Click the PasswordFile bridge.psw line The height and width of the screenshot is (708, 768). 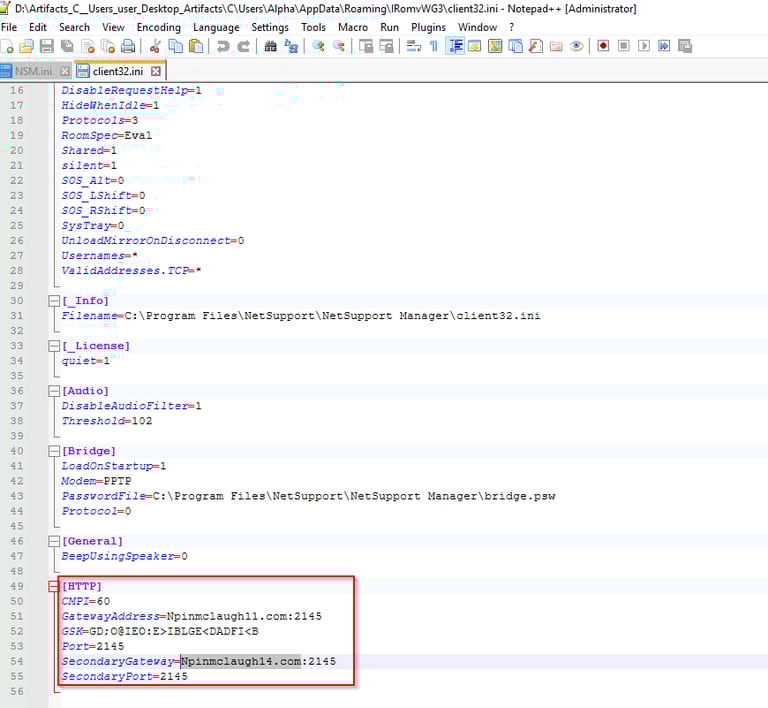(308, 496)
